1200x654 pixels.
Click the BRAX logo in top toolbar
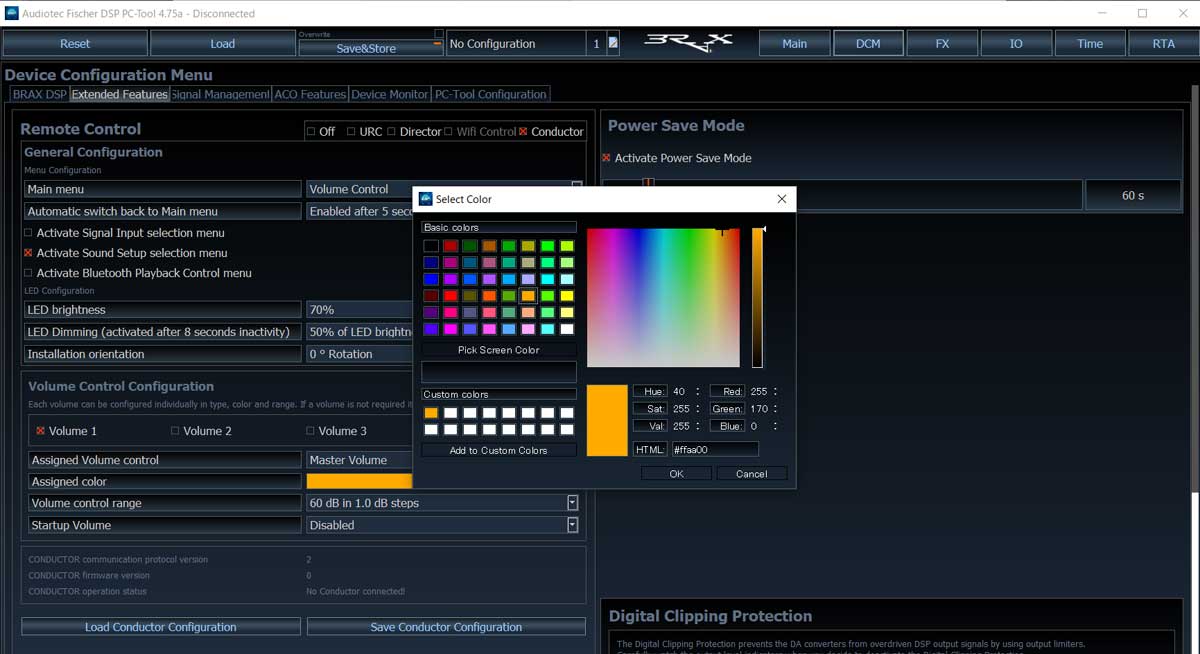click(688, 43)
